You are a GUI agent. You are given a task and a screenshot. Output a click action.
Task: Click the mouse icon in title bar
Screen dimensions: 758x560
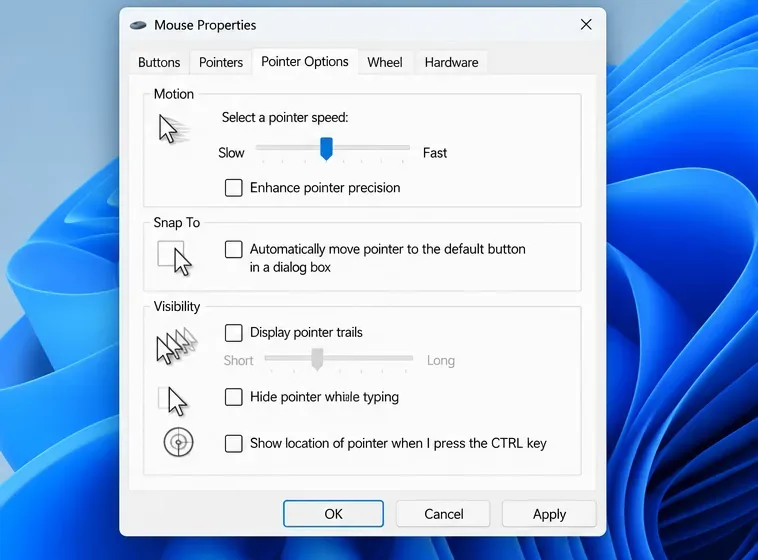138,25
